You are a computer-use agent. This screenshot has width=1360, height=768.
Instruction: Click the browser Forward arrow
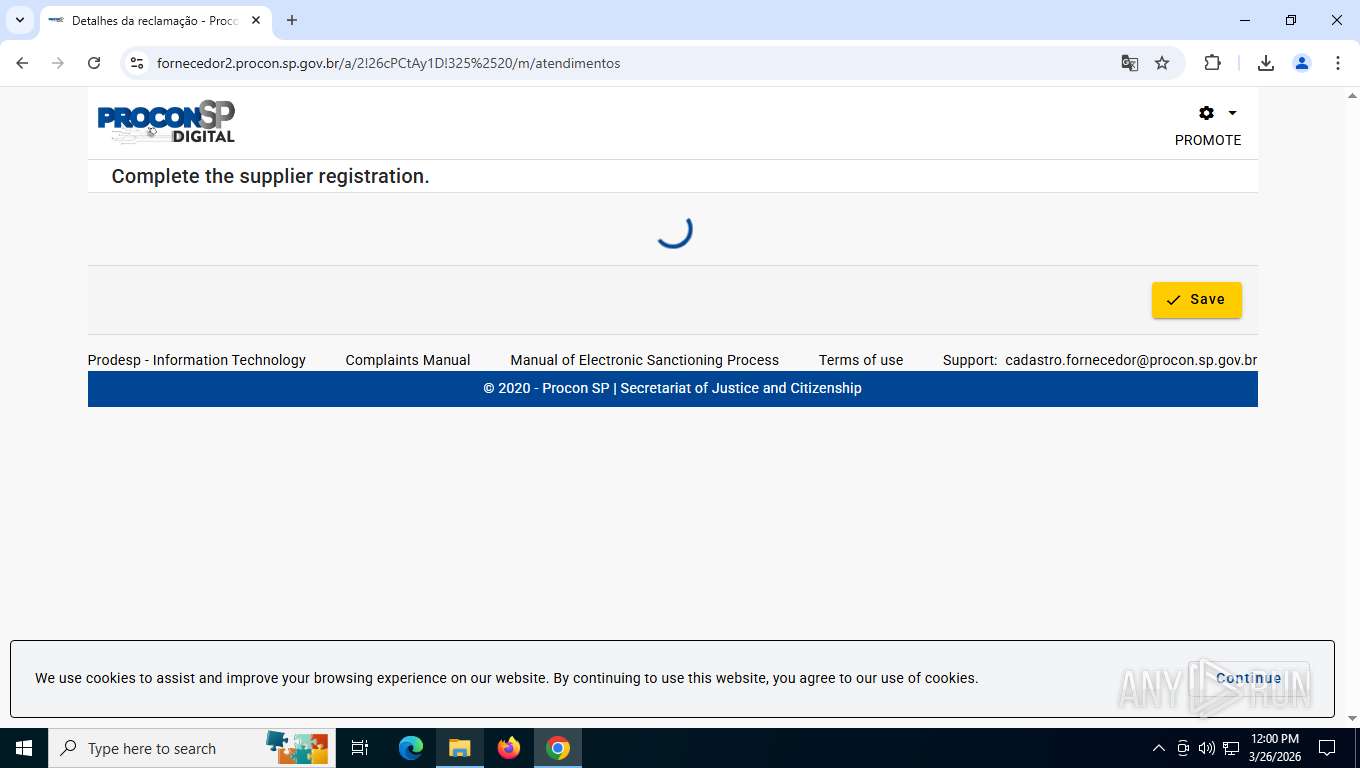tap(58, 63)
